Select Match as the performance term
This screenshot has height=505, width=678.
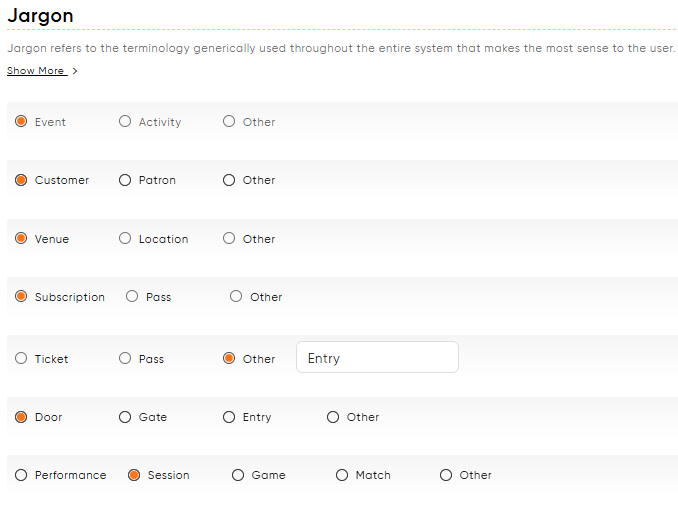tap(342, 475)
